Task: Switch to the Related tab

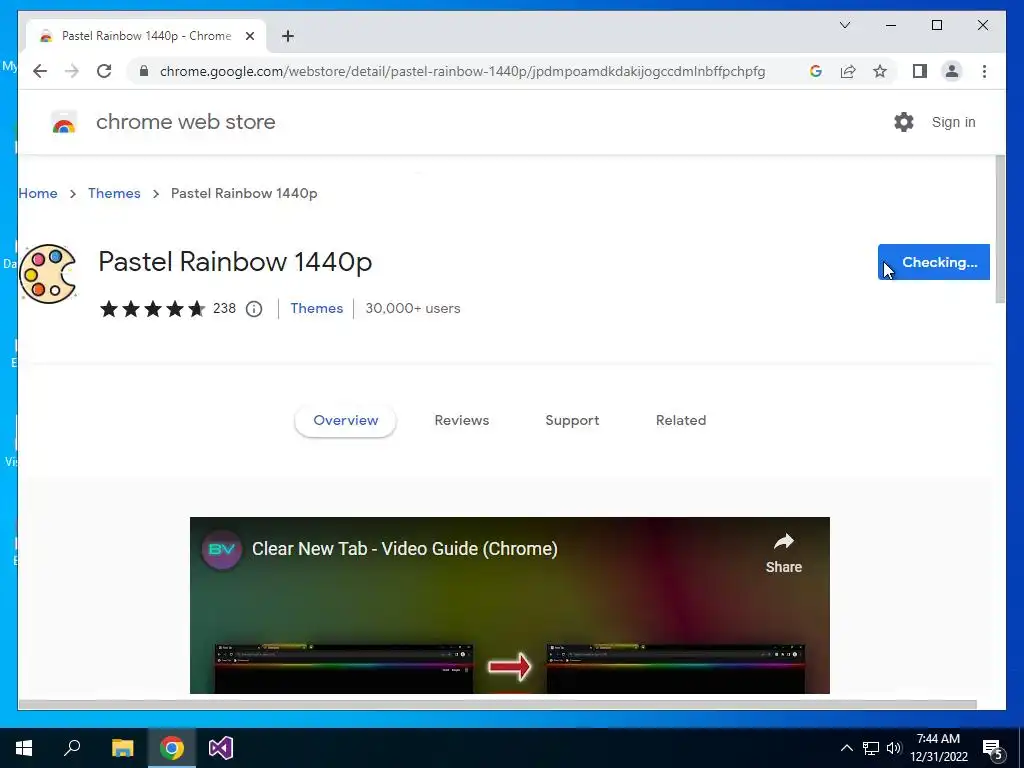Action: (x=680, y=421)
